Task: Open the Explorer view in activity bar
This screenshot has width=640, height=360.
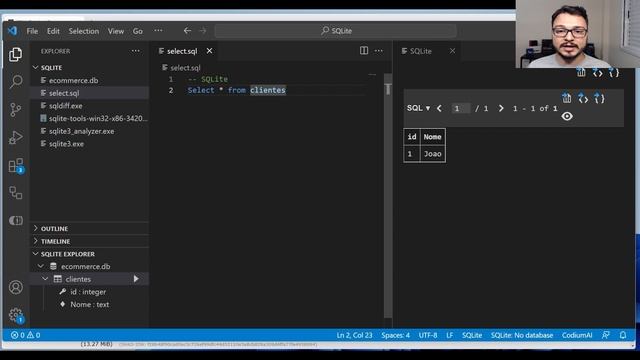Action: pos(16,54)
